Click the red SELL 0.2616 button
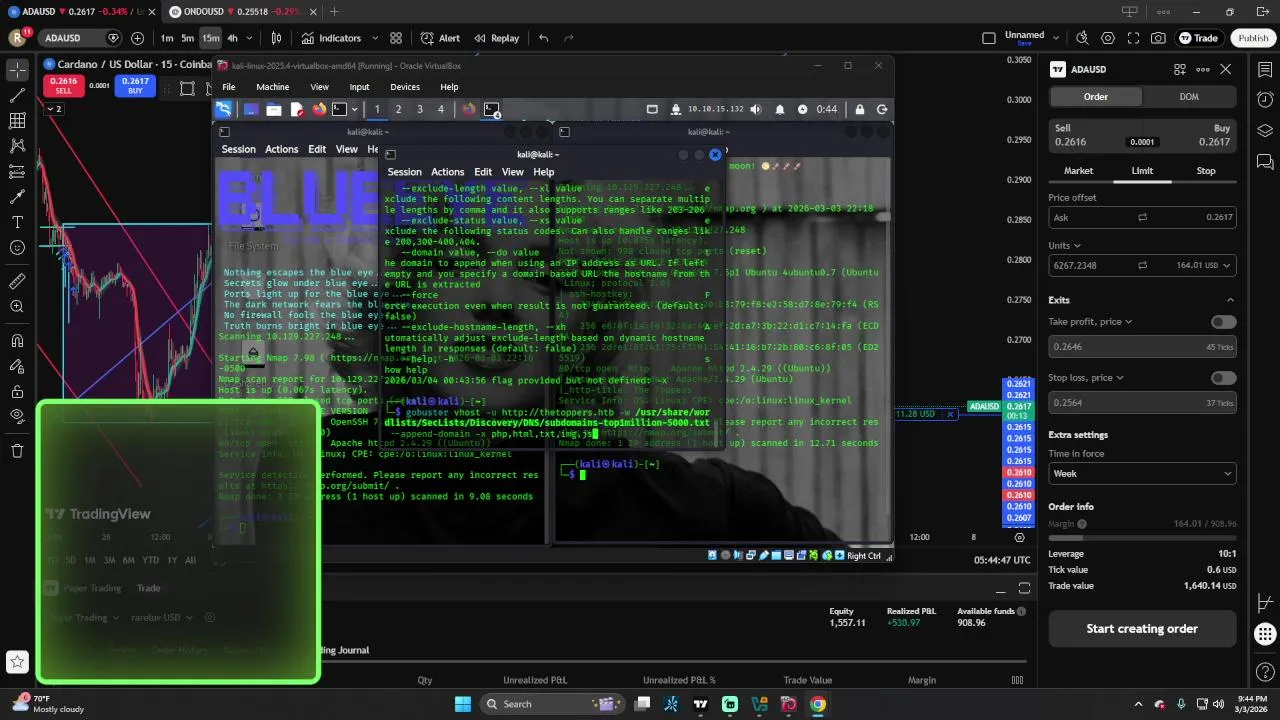The image size is (1280, 720). click(x=63, y=86)
